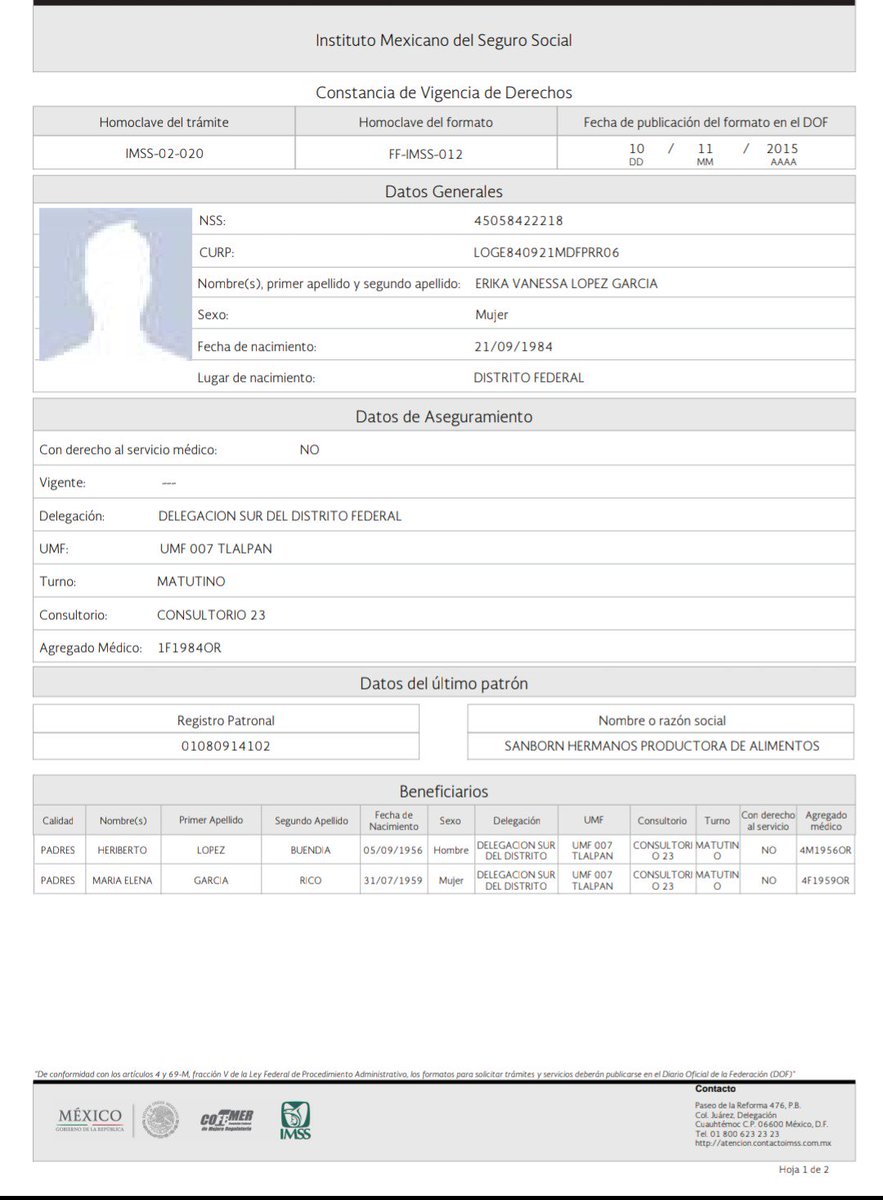Click the COFEMER logo in footer
This screenshot has height=1200, width=883.
(227, 1120)
